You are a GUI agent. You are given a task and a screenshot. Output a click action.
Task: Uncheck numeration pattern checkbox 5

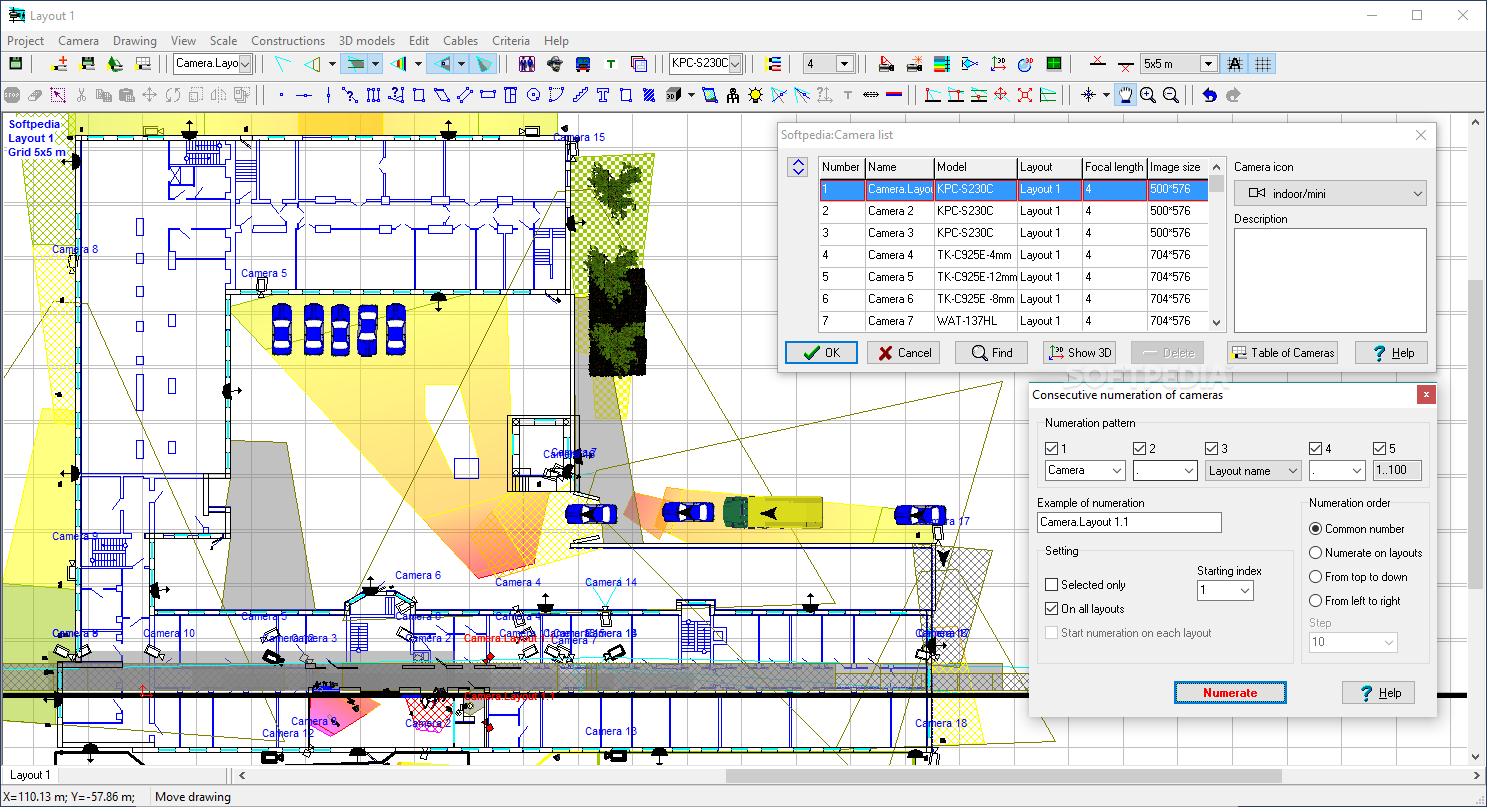click(x=1379, y=449)
